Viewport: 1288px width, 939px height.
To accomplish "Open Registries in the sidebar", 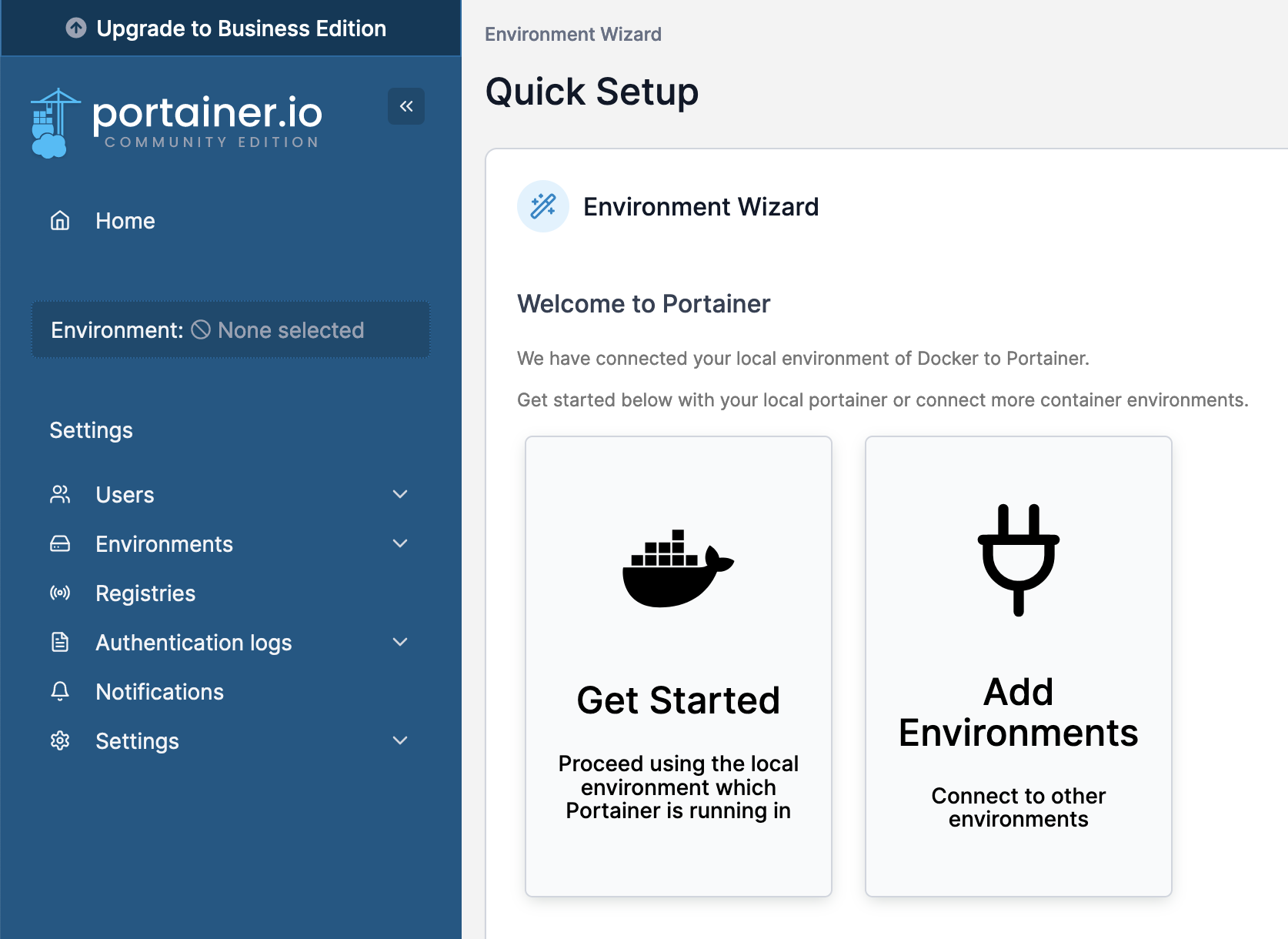I will coord(231,593).
